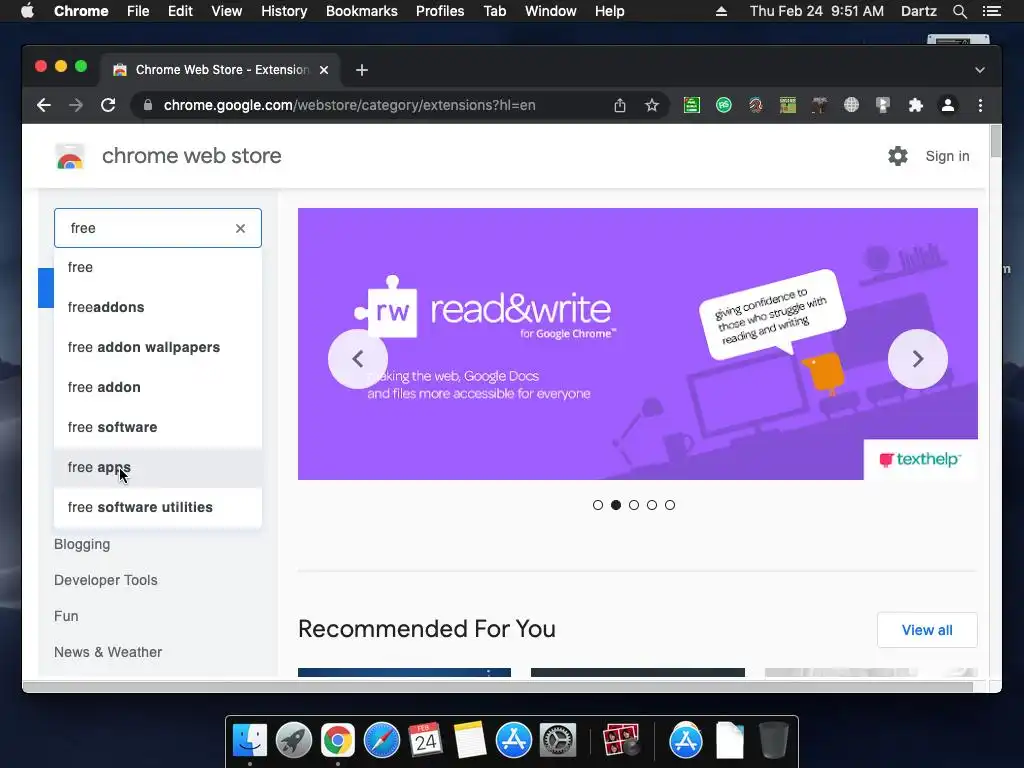Choose the 'free addon' suggestion
The image size is (1024, 768).
pyautogui.click(x=158, y=387)
